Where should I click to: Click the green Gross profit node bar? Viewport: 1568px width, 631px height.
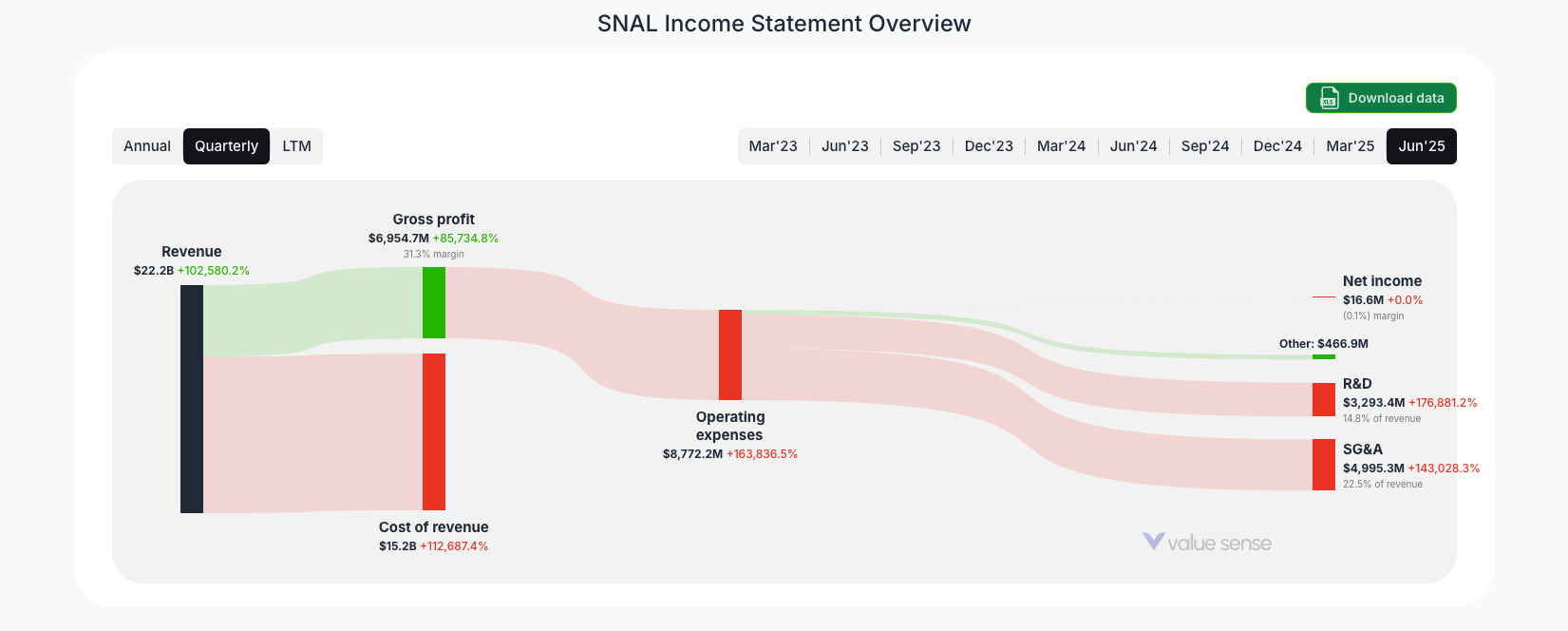point(433,302)
